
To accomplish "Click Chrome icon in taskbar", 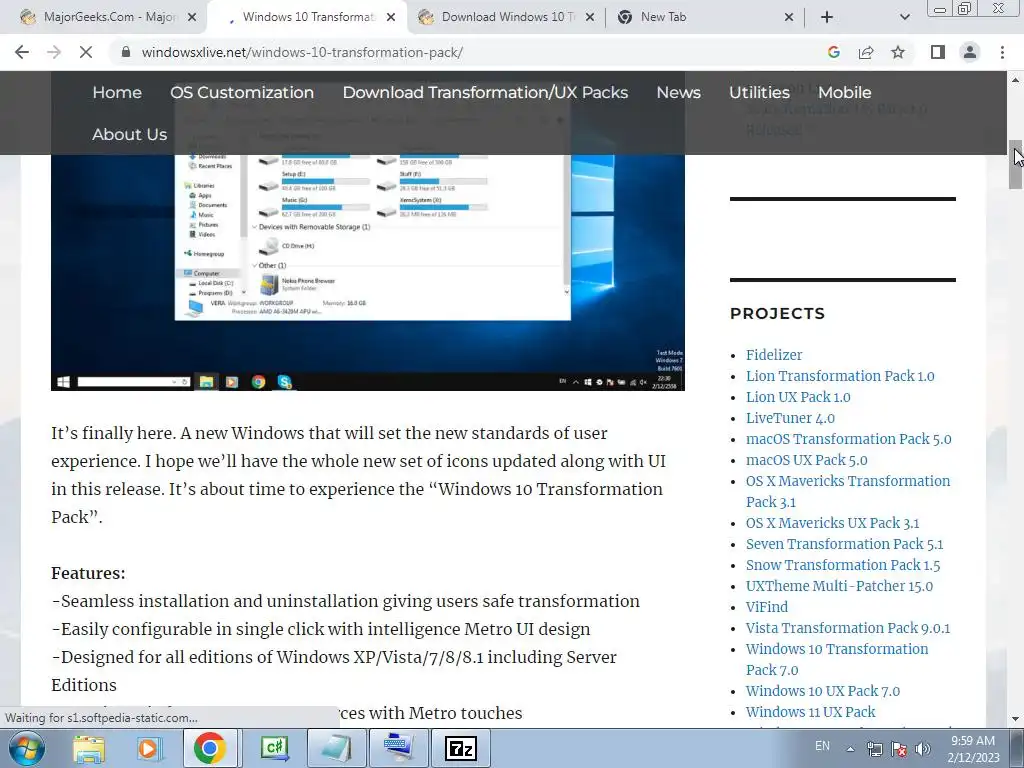I will click(210, 748).
